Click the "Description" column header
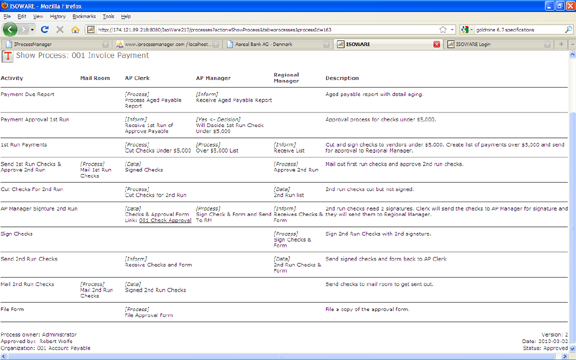Screen dimensions: 576x360 coord(342,78)
